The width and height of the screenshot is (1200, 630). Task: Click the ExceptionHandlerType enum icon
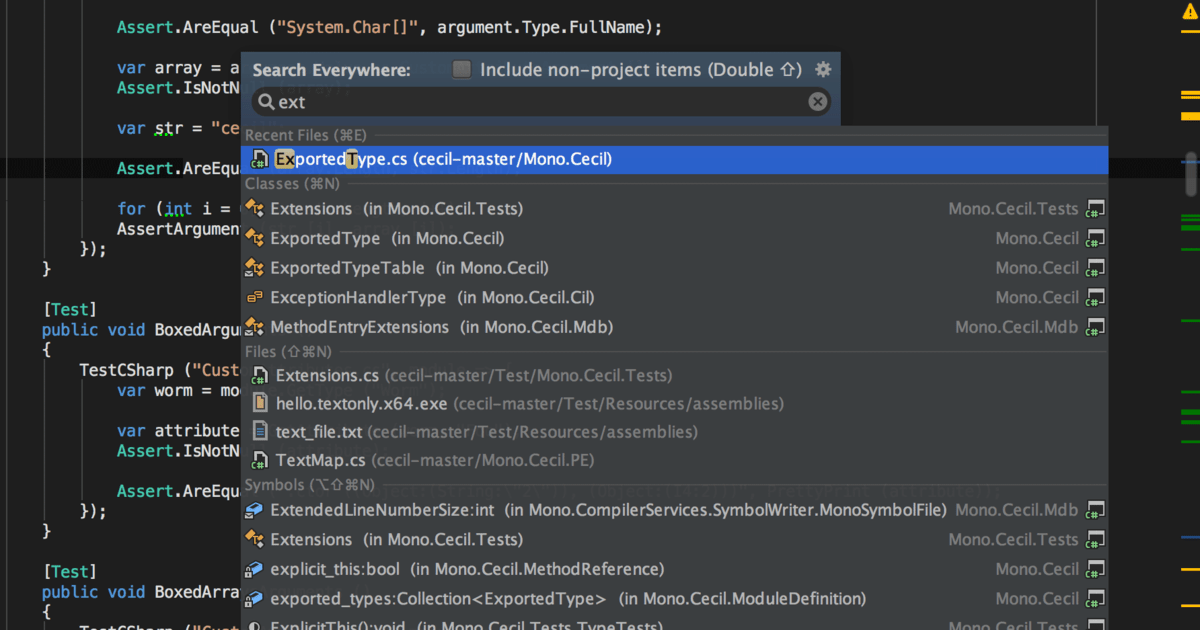[254, 298]
